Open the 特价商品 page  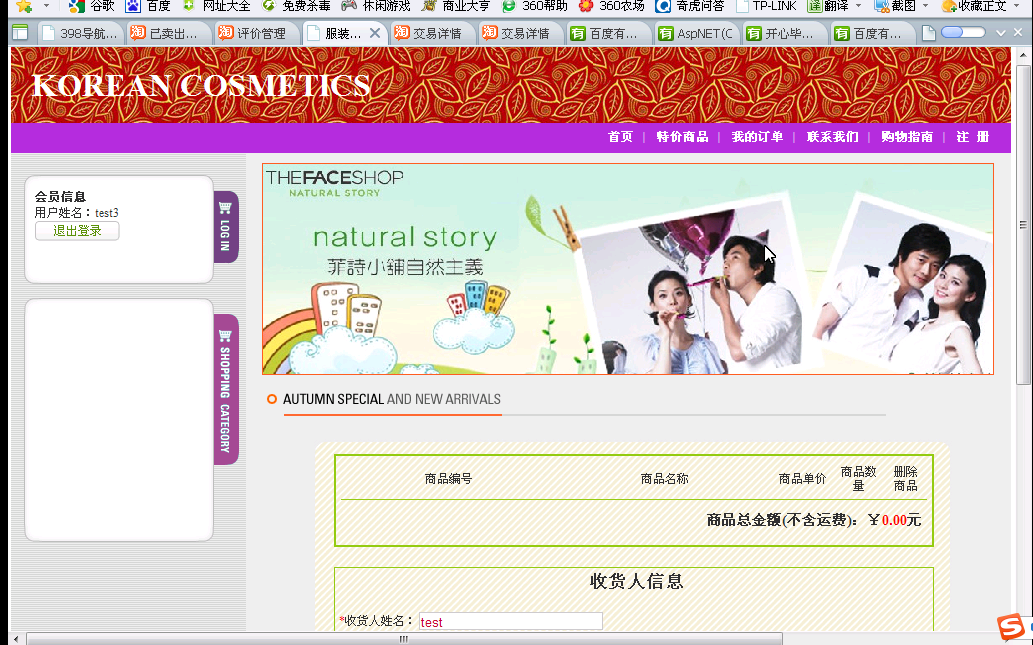[x=682, y=136]
